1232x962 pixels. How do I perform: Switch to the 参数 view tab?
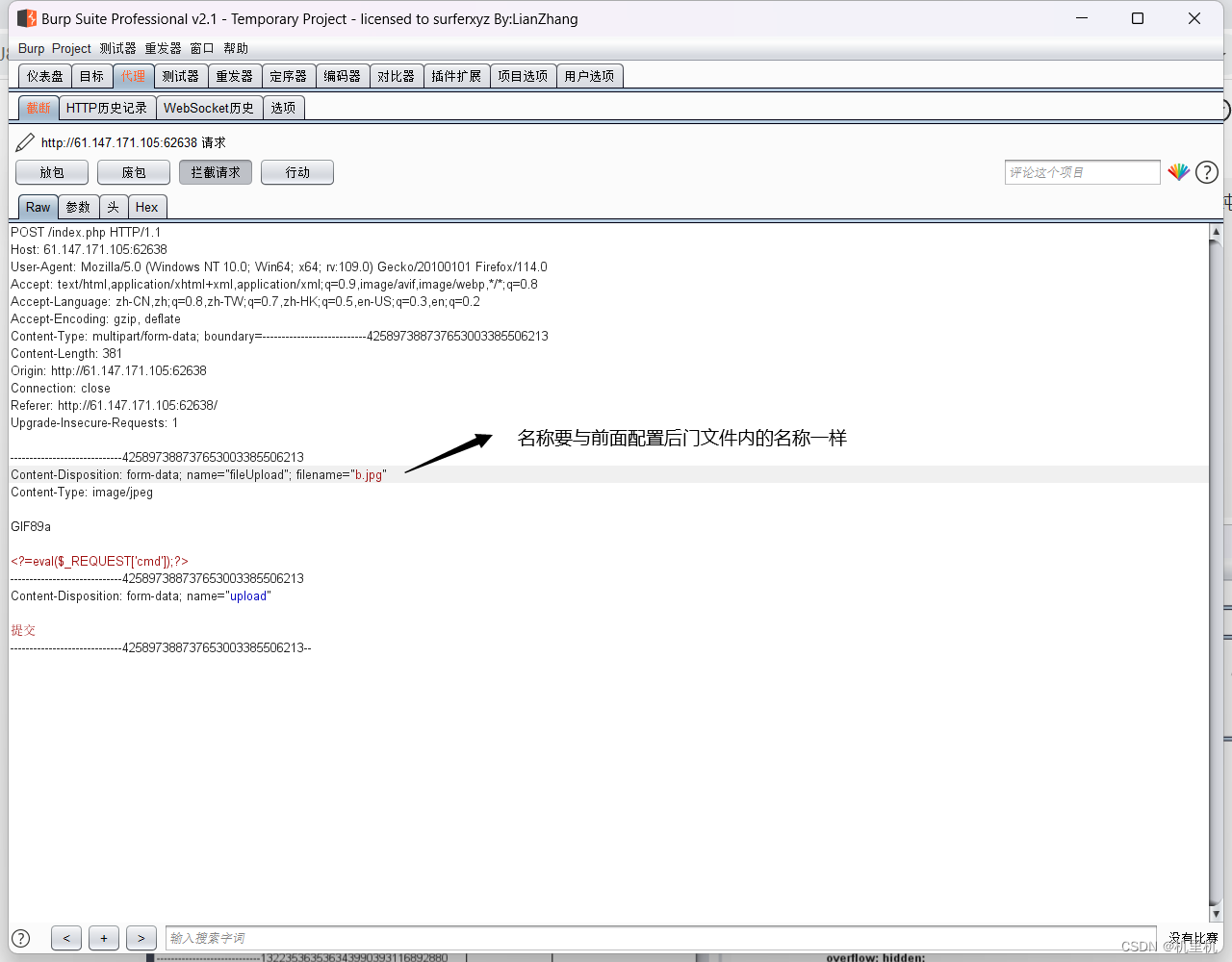(x=78, y=207)
